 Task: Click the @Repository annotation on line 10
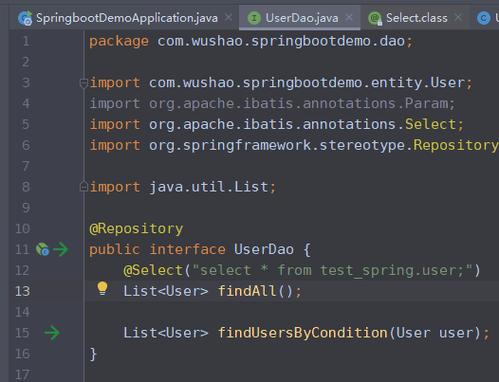[136, 229]
